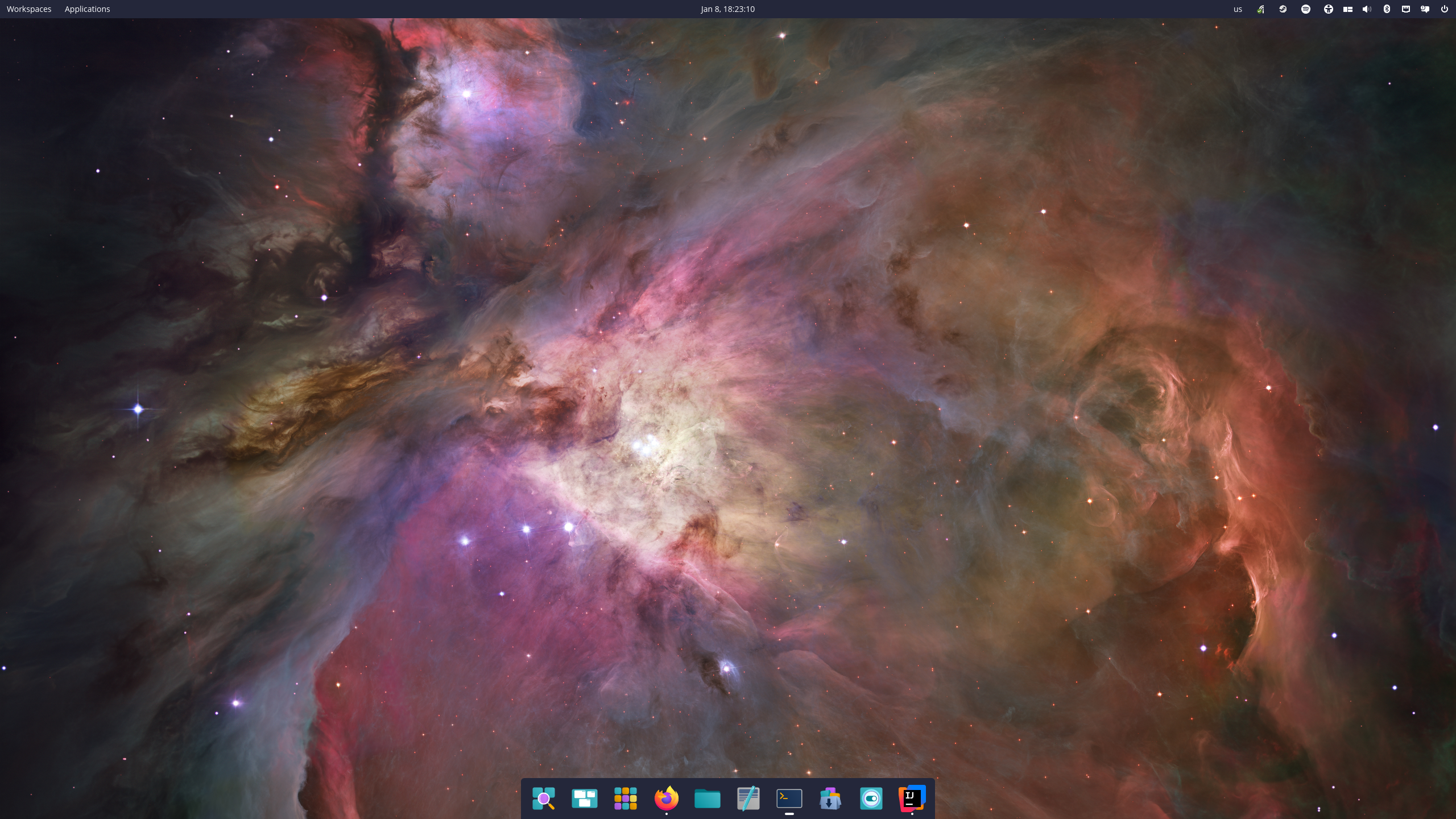The image size is (1456, 819).
Task: Open the window tiling overview from the dock
Action: click(x=585, y=799)
